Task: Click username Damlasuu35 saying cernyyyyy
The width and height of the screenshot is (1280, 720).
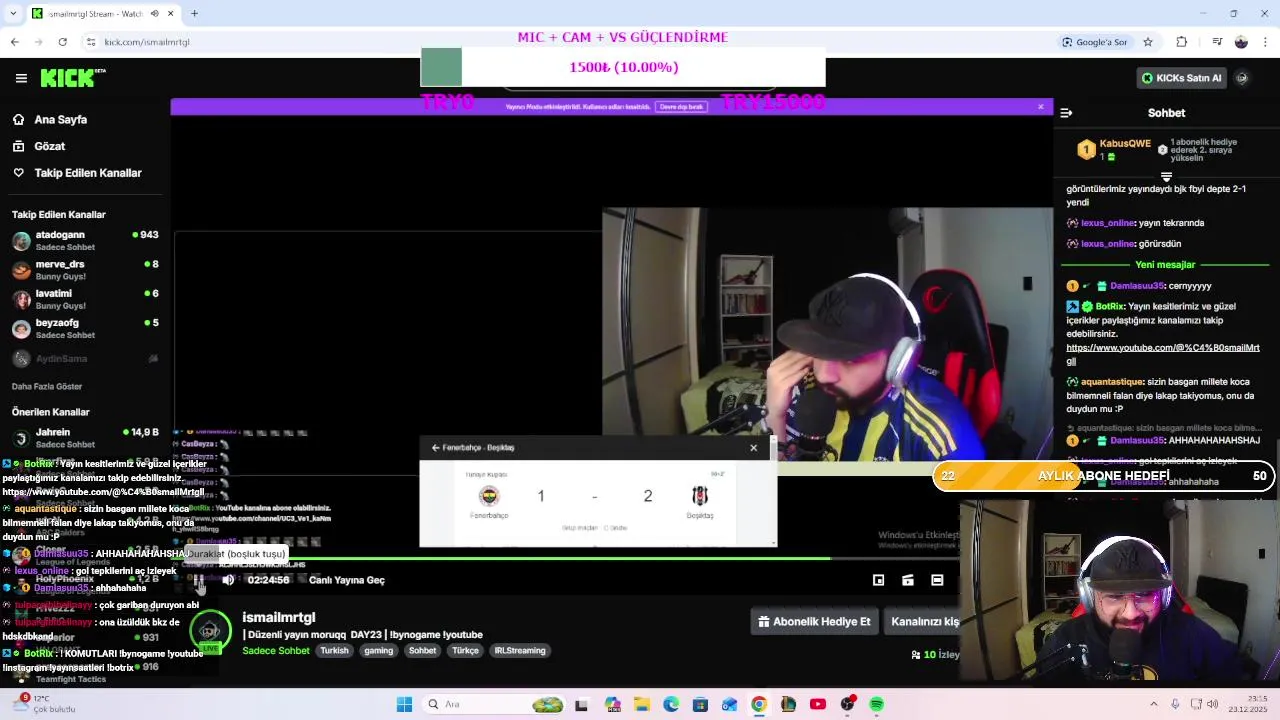Action: tap(1137, 286)
